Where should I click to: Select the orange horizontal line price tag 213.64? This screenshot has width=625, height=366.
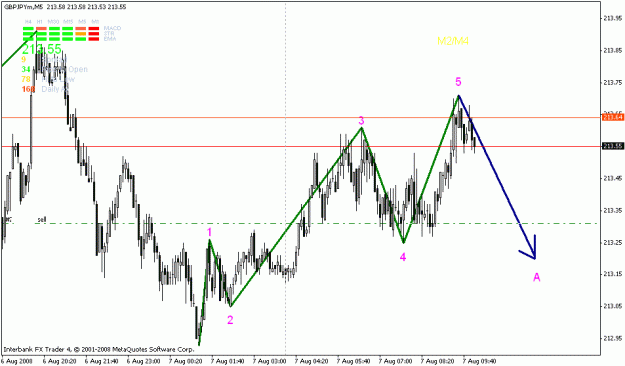click(x=613, y=117)
